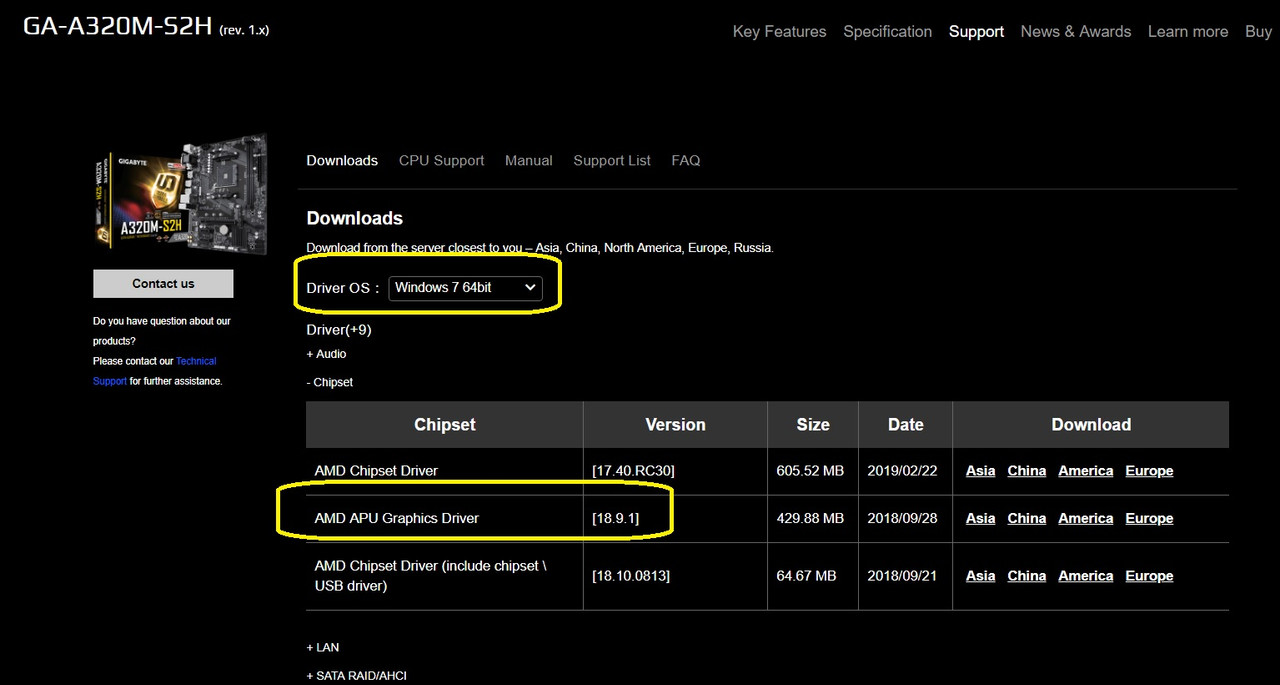1280x685 pixels.
Task: Expand the SATA RAID/AHCI section
Action: [x=356, y=676]
